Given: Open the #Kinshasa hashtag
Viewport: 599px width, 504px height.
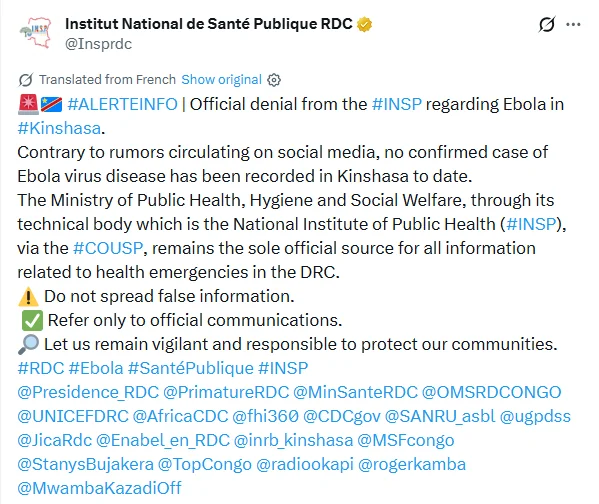Looking at the screenshot, I should click(59, 128).
